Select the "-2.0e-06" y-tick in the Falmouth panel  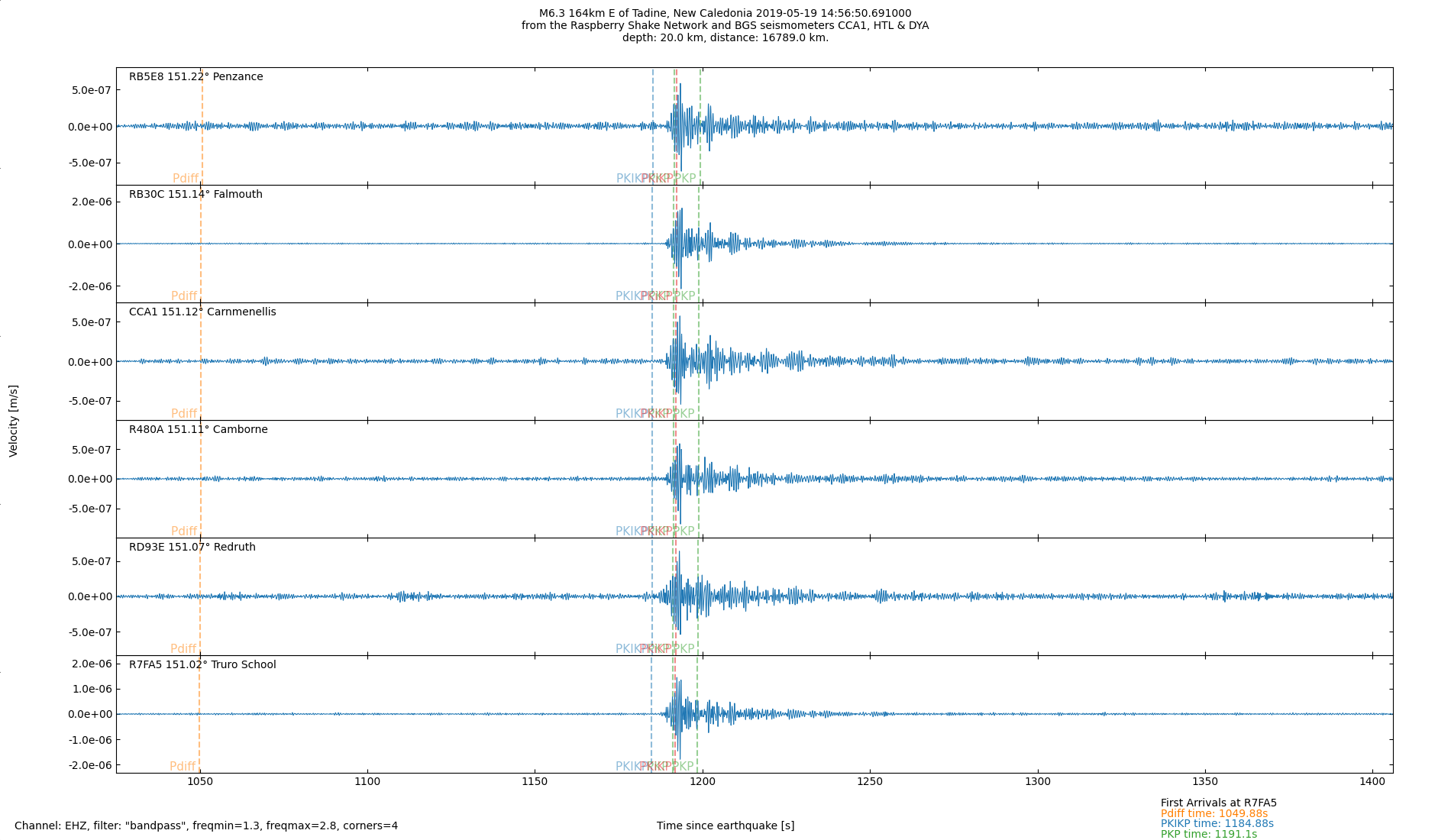(90, 286)
